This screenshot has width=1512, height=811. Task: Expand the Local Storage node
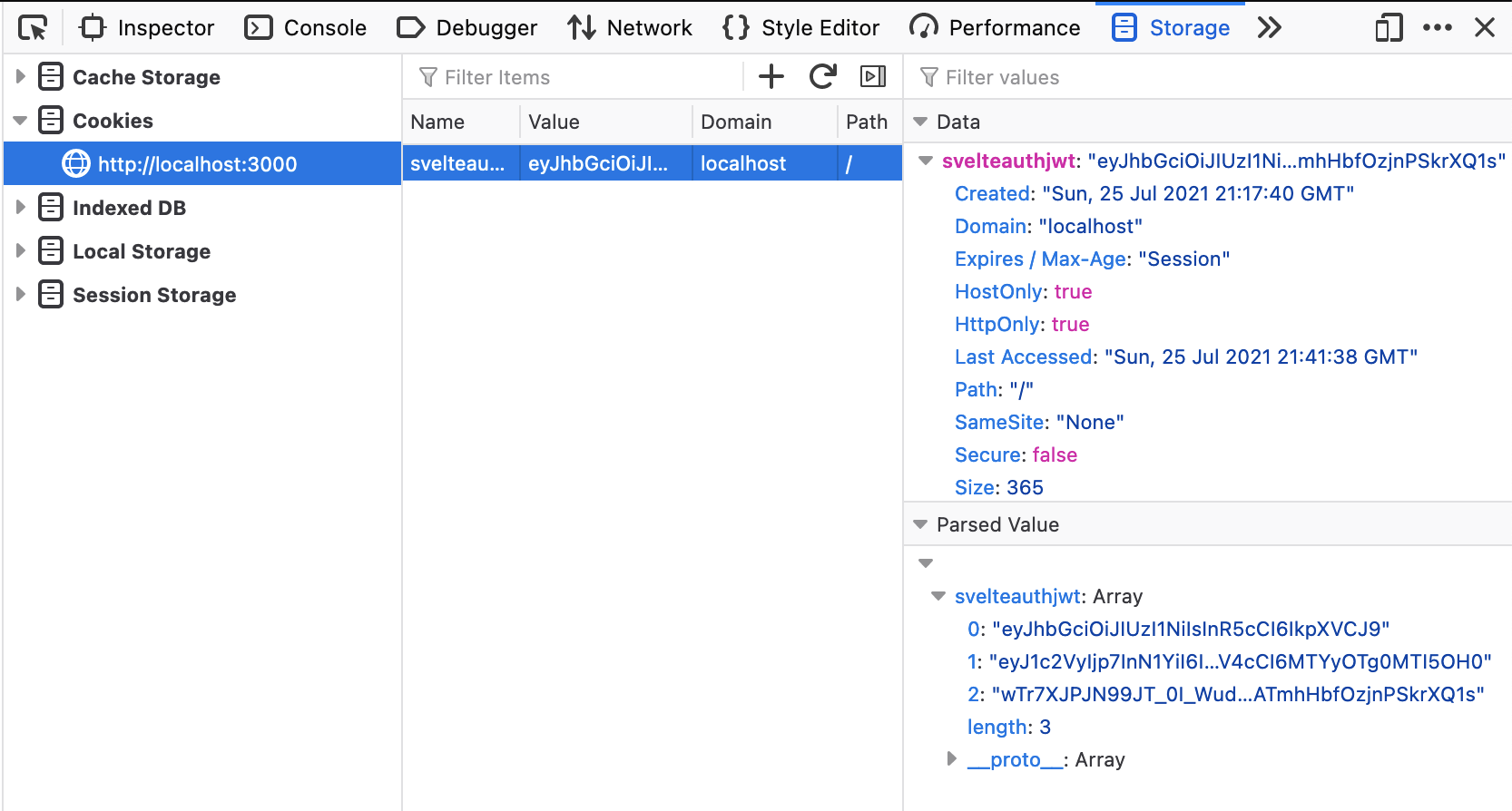click(20, 251)
